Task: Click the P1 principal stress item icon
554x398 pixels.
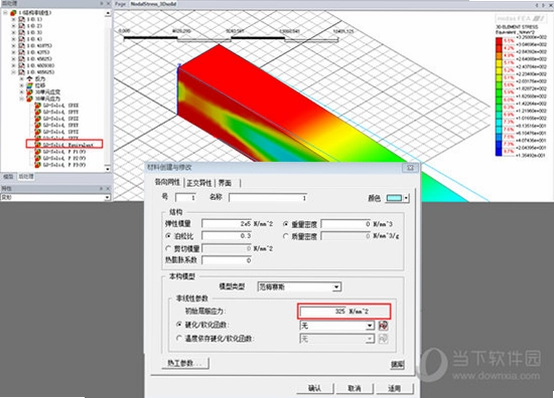Action: 37,152
